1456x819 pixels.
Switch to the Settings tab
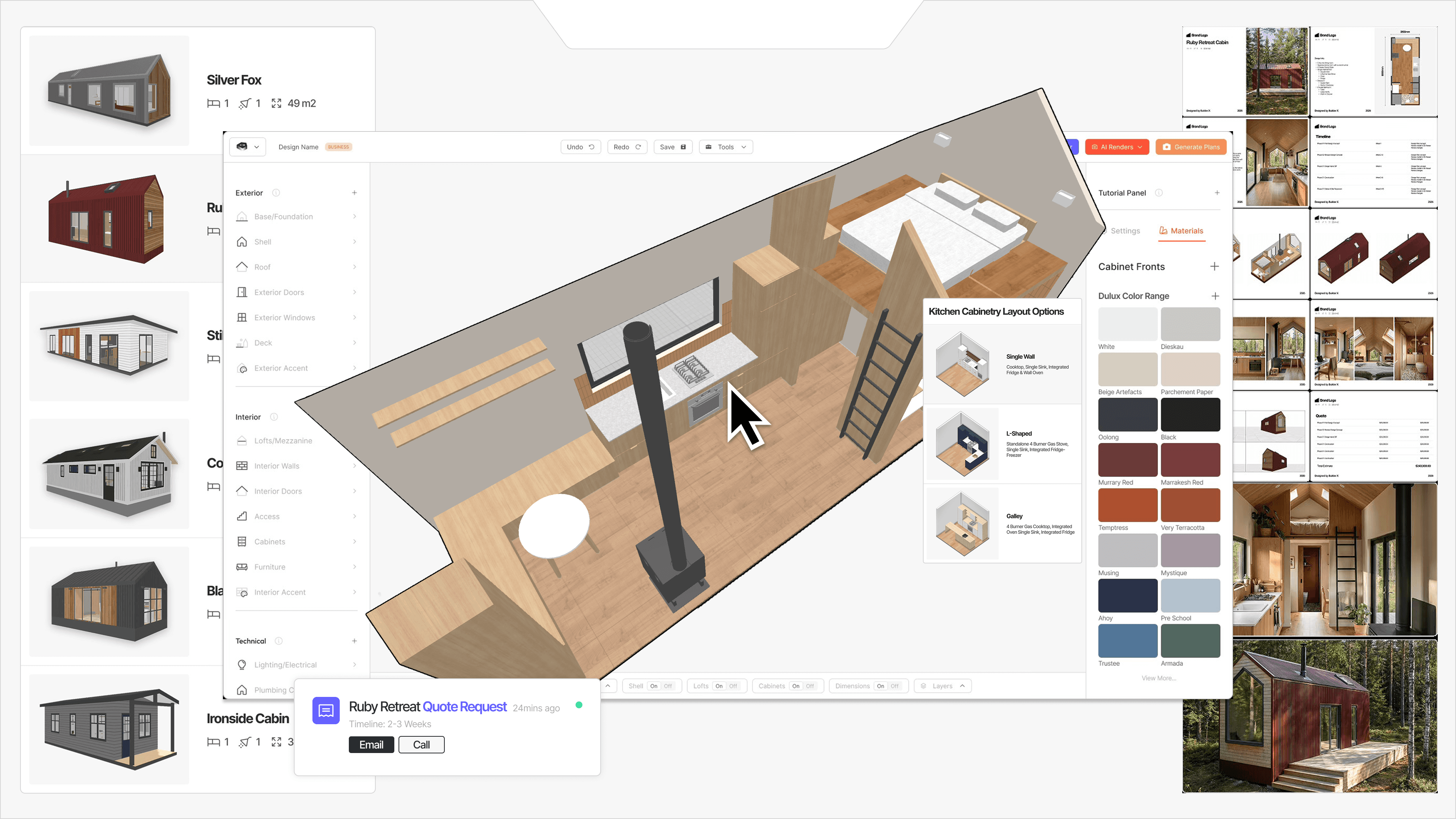[x=1125, y=230]
